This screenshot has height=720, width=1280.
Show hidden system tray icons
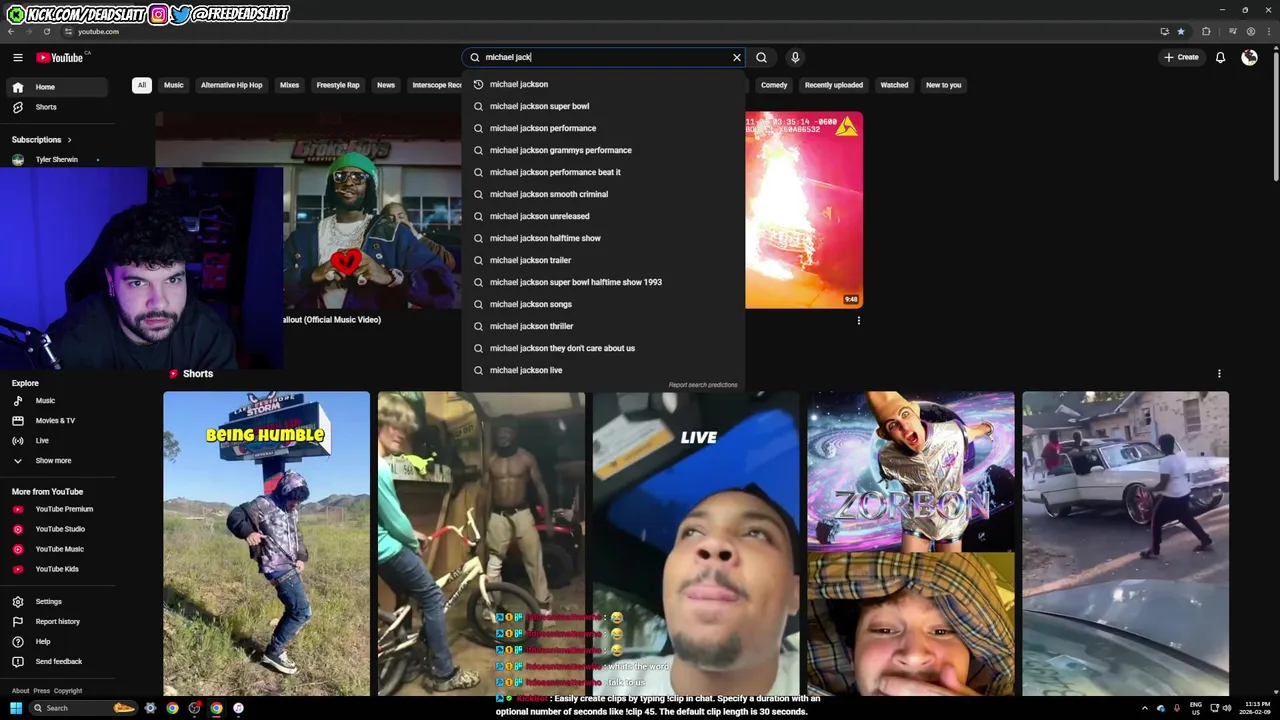[x=1145, y=708]
